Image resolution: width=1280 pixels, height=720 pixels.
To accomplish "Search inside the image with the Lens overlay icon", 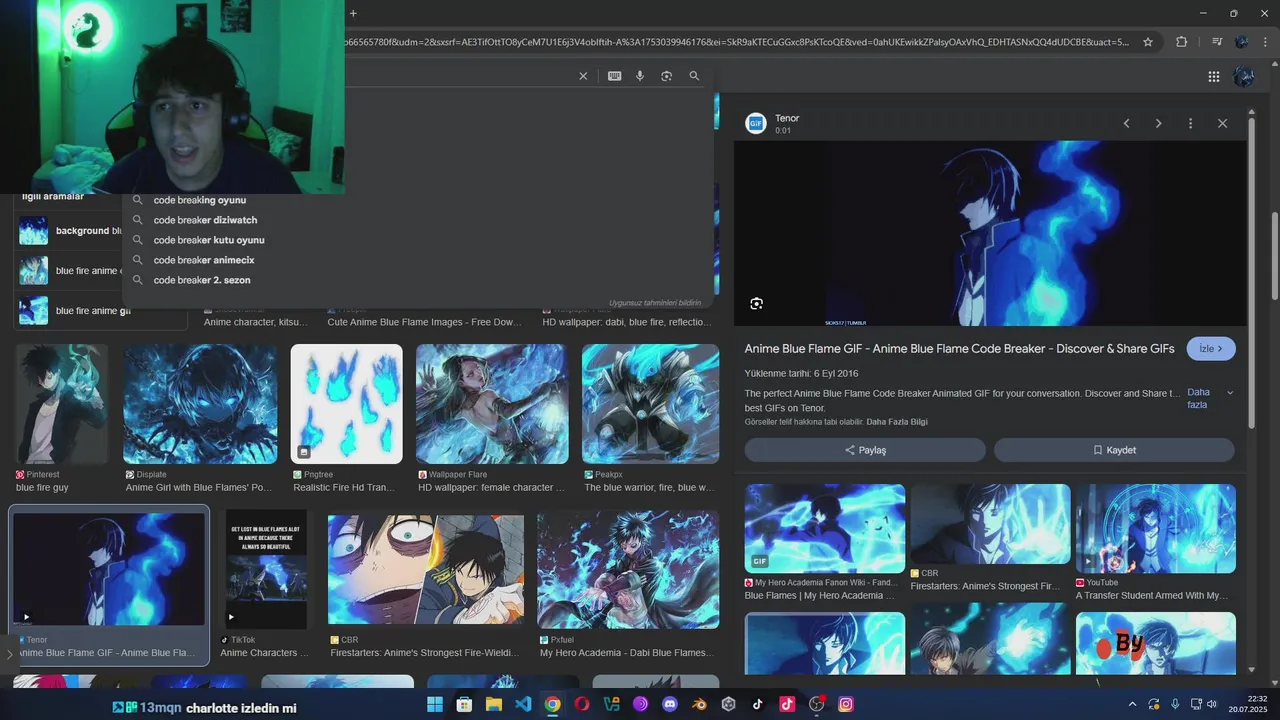I will coord(756,303).
